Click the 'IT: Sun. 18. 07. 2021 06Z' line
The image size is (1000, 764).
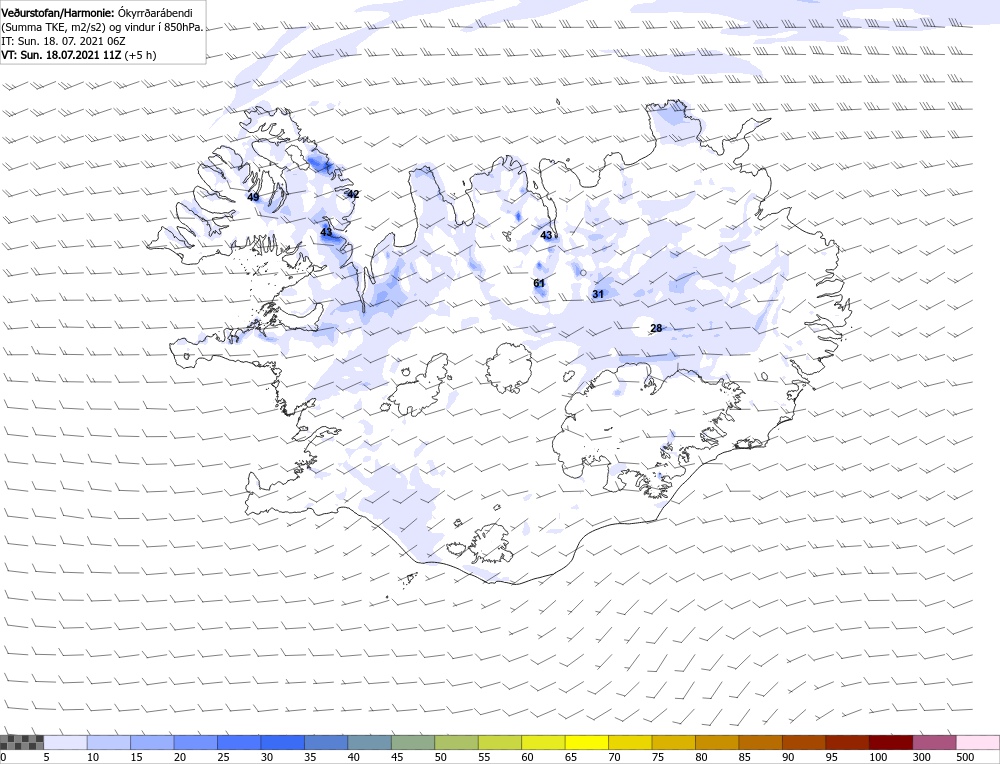tap(63, 41)
